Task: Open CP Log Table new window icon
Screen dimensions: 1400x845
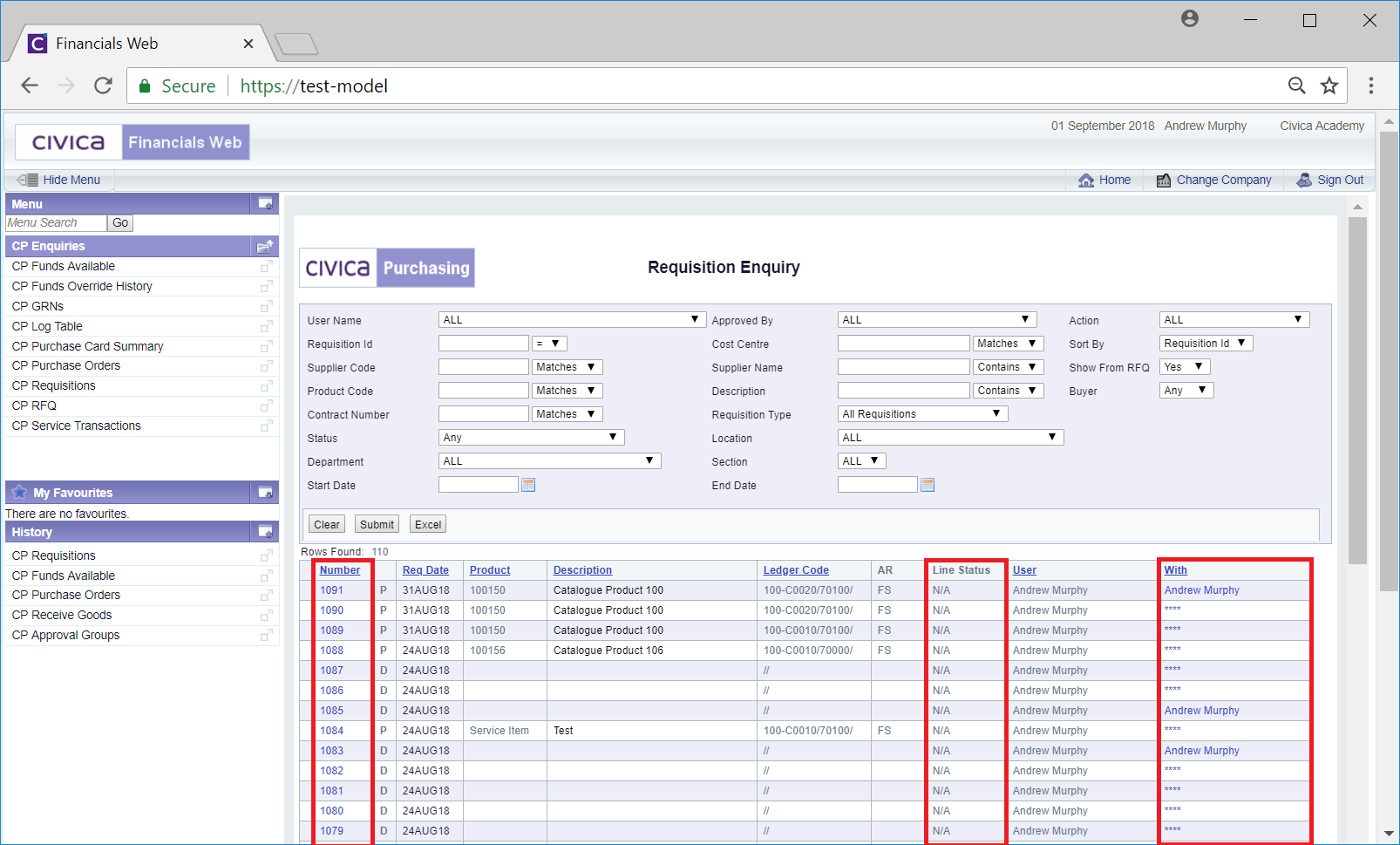Action: pyautogui.click(x=267, y=326)
